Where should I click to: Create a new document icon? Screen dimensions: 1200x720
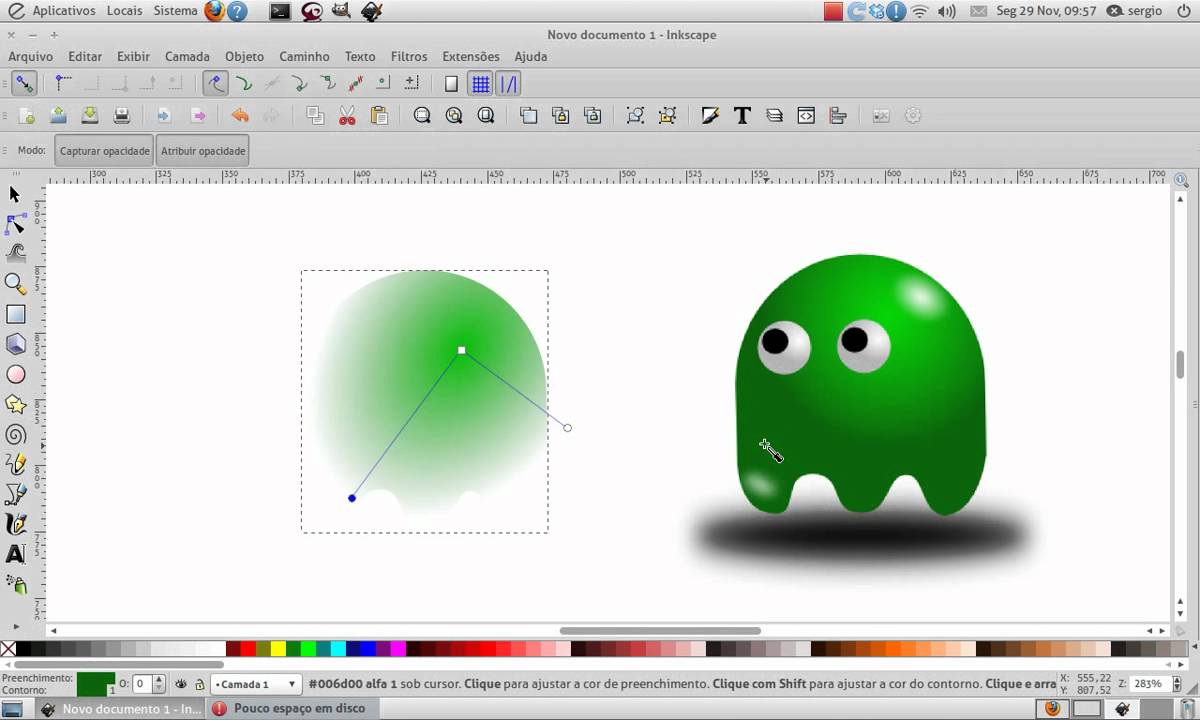coord(27,116)
